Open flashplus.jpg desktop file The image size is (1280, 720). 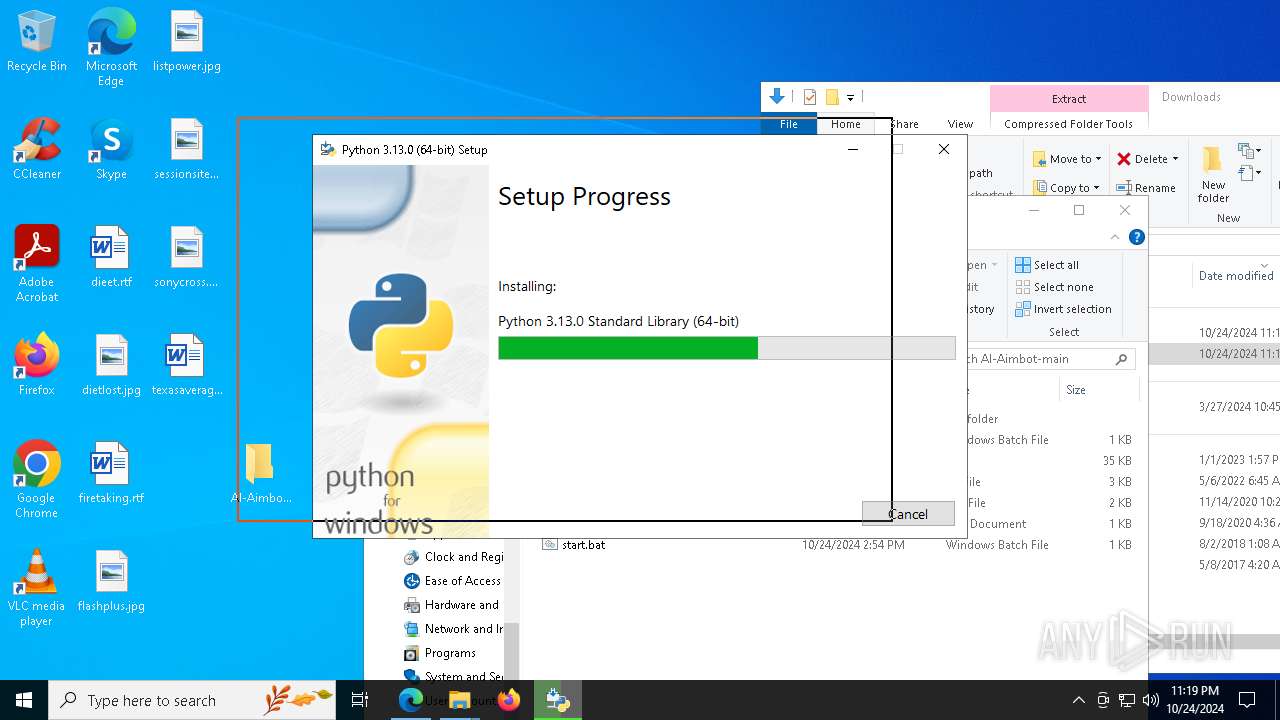(111, 582)
